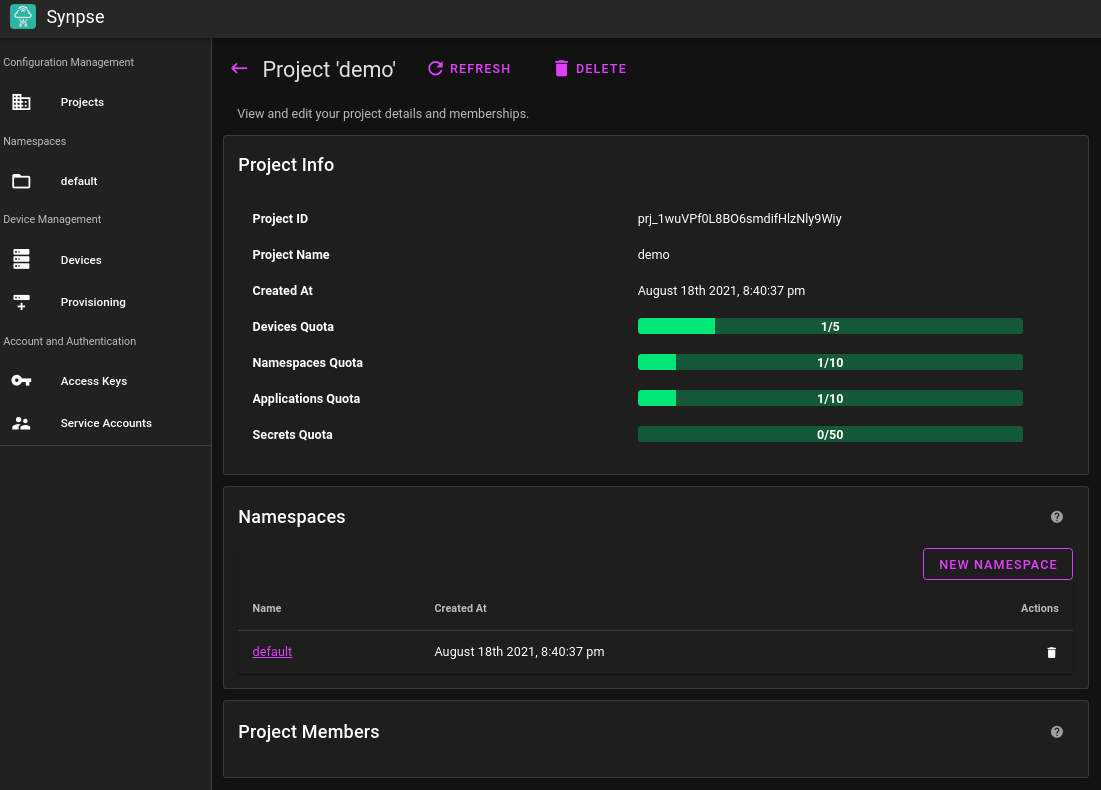Click the Devices server icon
Image resolution: width=1101 pixels, height=790 pixels.
click(21, 260)
